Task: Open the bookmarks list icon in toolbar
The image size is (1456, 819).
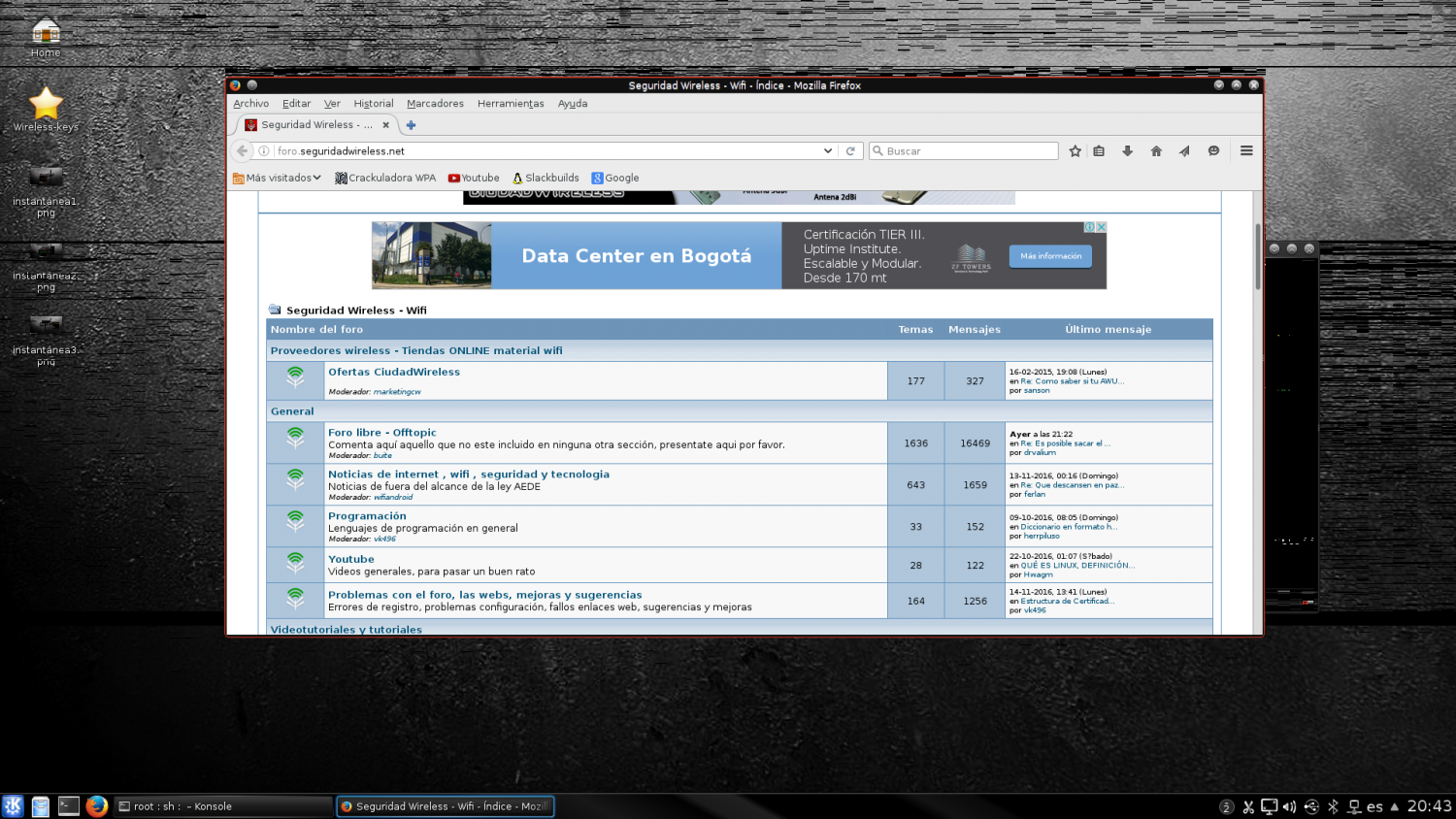Action: 1099,151
